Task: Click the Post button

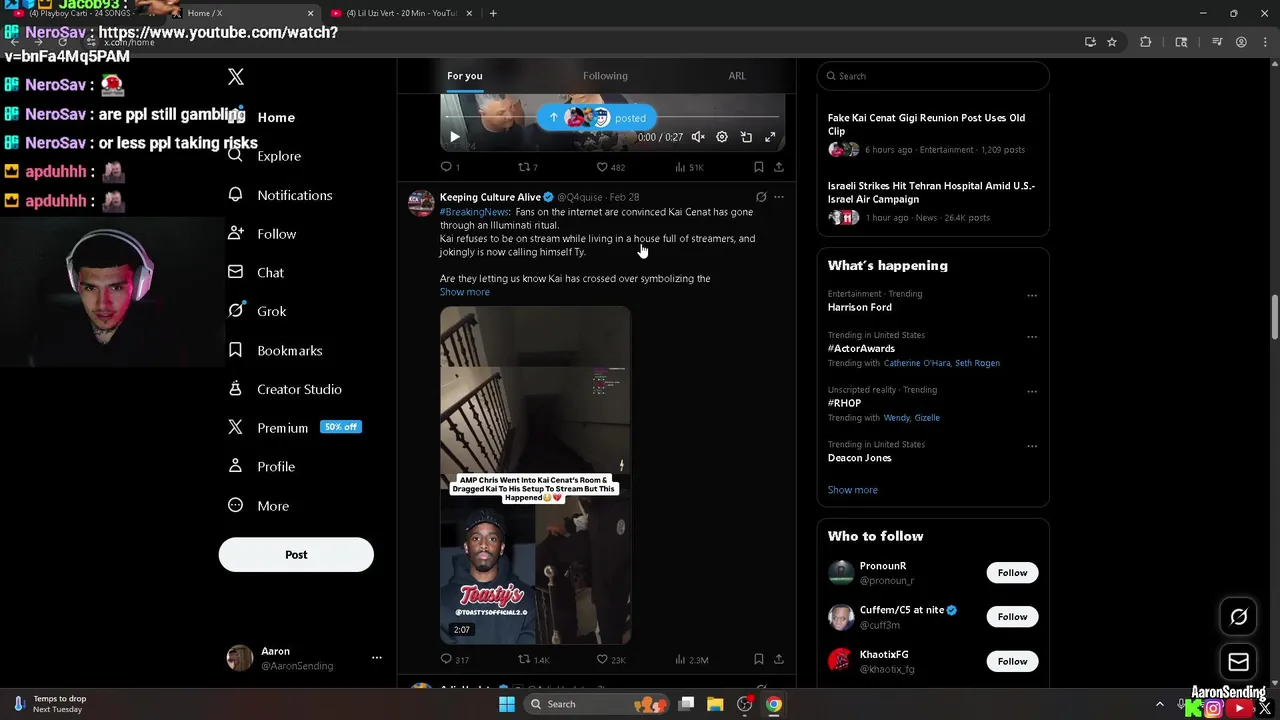Action: tap(296, 555)
